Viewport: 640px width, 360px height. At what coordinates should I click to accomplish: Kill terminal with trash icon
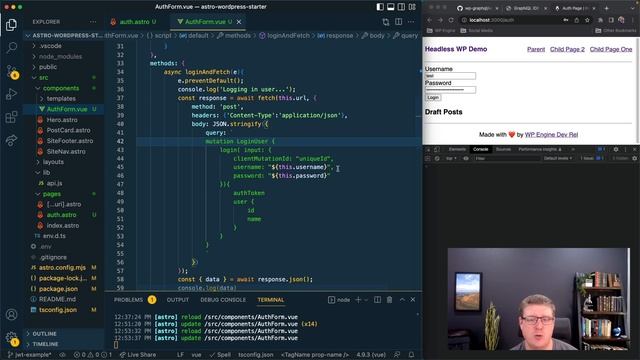[389, 300]
